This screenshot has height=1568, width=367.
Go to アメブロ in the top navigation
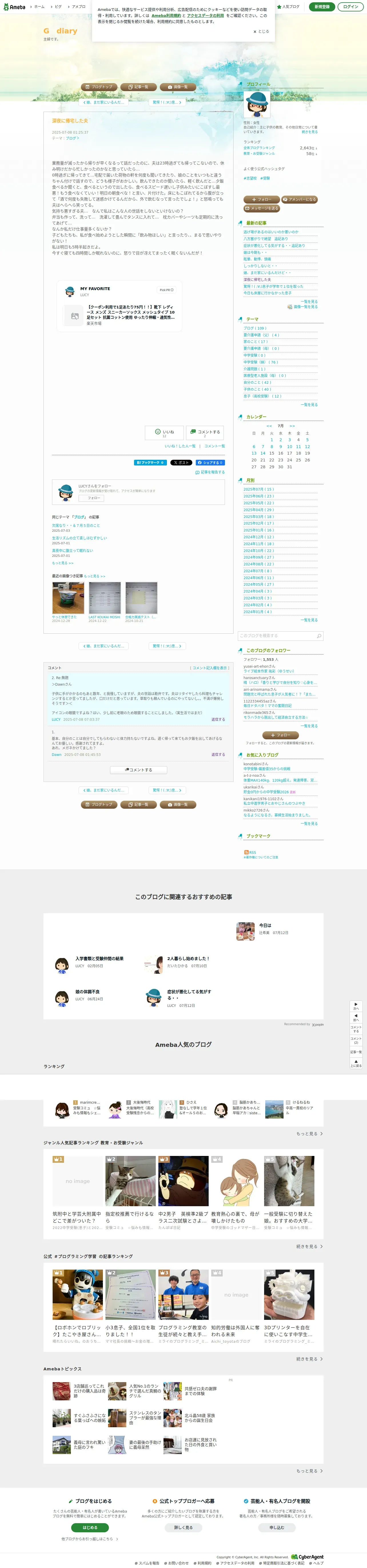[x=79, y=7]
